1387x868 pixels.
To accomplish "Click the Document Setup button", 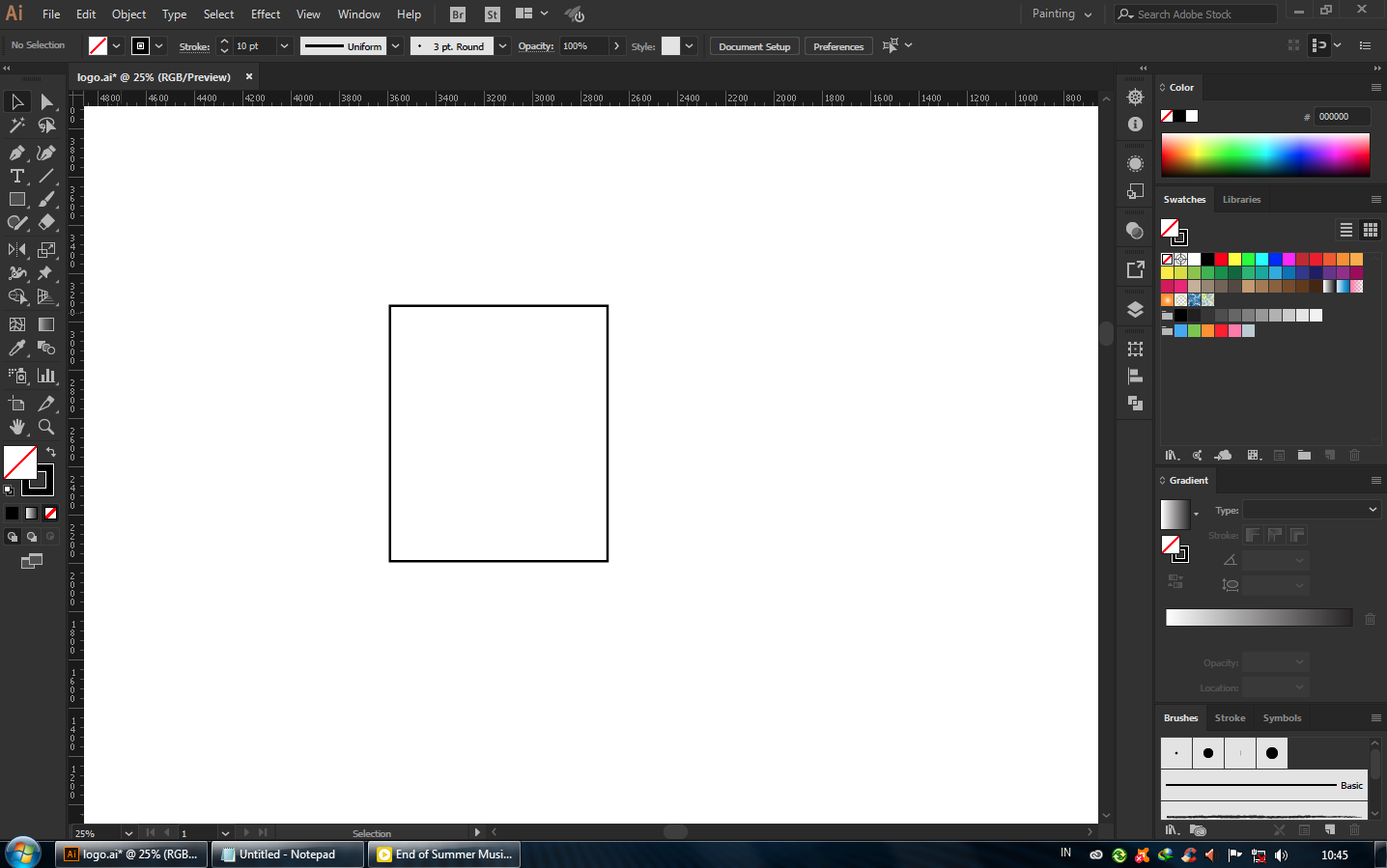I will [754, 46].
